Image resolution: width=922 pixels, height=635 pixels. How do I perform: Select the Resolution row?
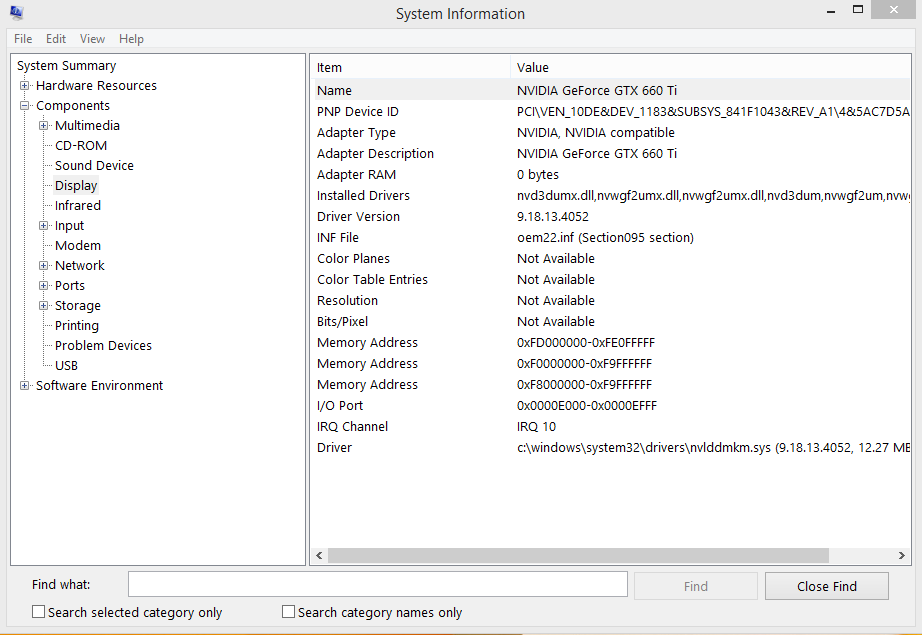tap(611, 300)
